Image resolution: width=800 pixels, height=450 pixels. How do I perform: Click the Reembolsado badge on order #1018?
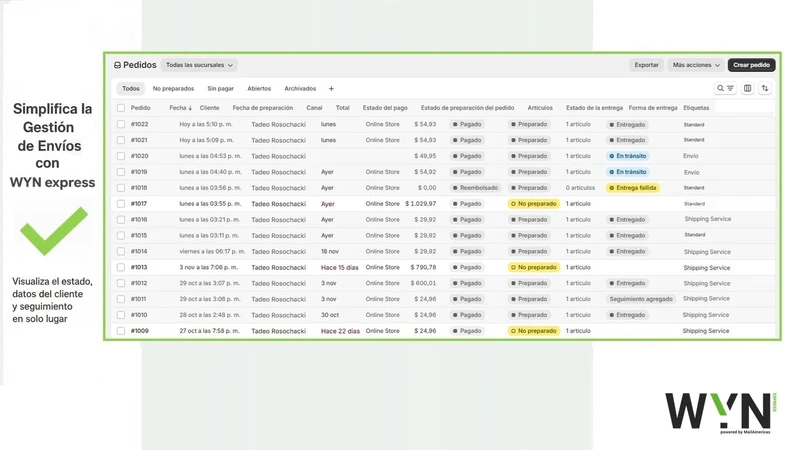pos(475,188)
